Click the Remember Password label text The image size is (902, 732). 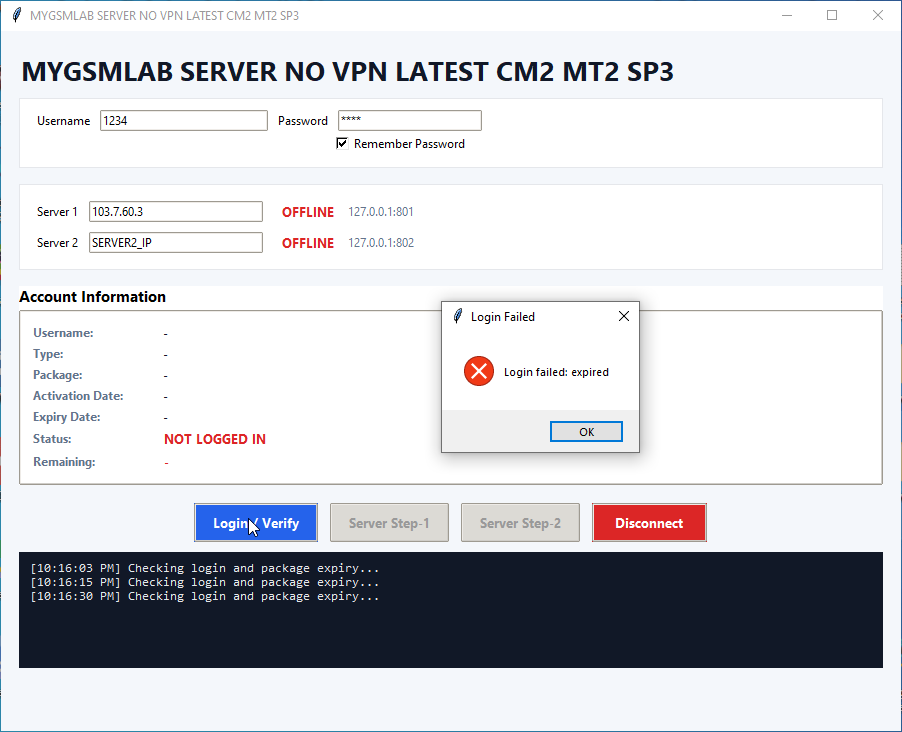click(x=410, y=144)
